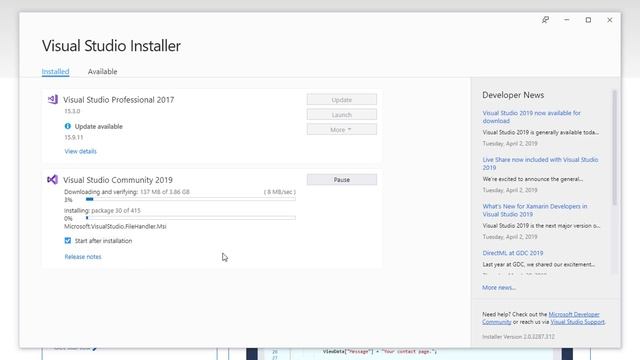
Task: Switch to the Installed tab
Action: pos(56,71)
